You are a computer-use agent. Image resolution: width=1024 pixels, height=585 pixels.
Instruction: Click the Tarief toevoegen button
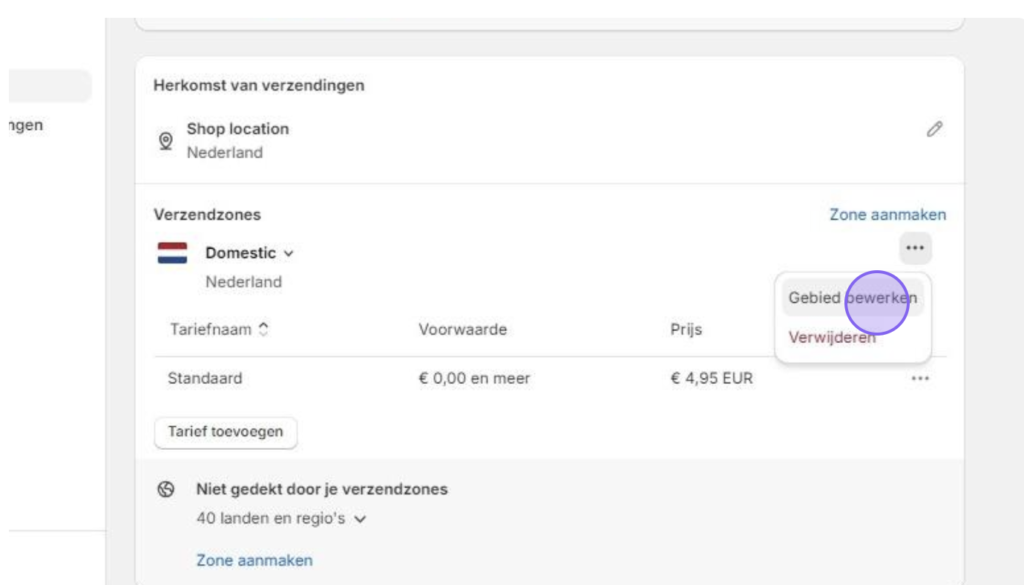tap(225, 432)
